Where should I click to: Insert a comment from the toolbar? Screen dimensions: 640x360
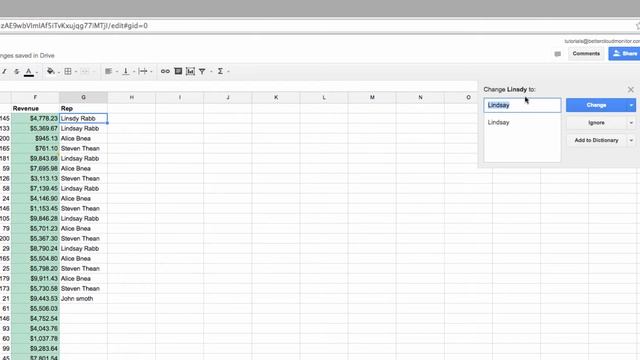pos(178,71)
